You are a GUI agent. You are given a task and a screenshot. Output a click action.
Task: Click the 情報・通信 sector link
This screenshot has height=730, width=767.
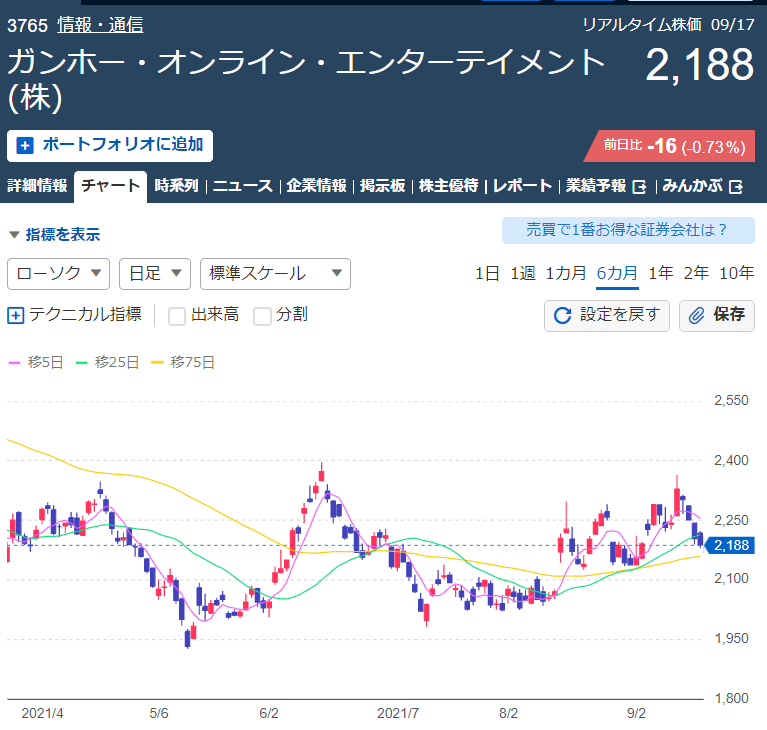100,25
